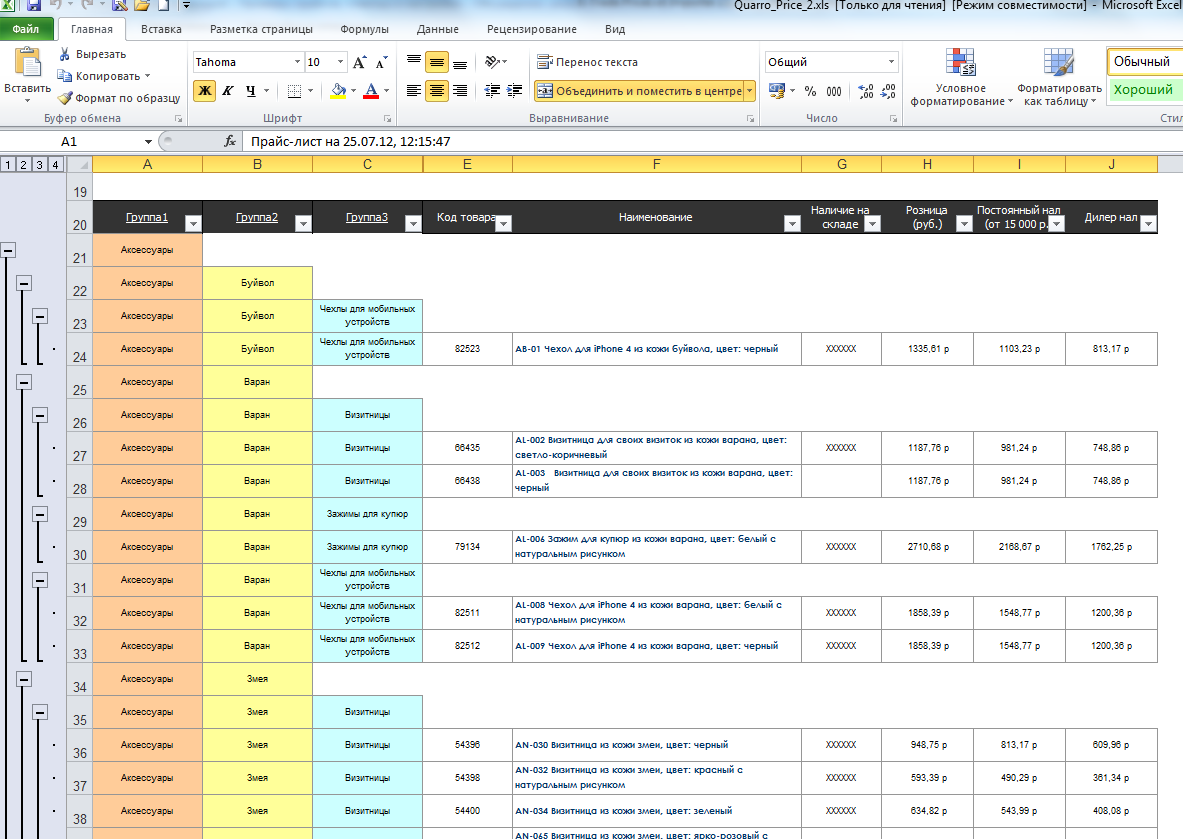This screenshot has height=839, width=1183.
Task: Increase indent icon
Action: (x=515, y=91)
